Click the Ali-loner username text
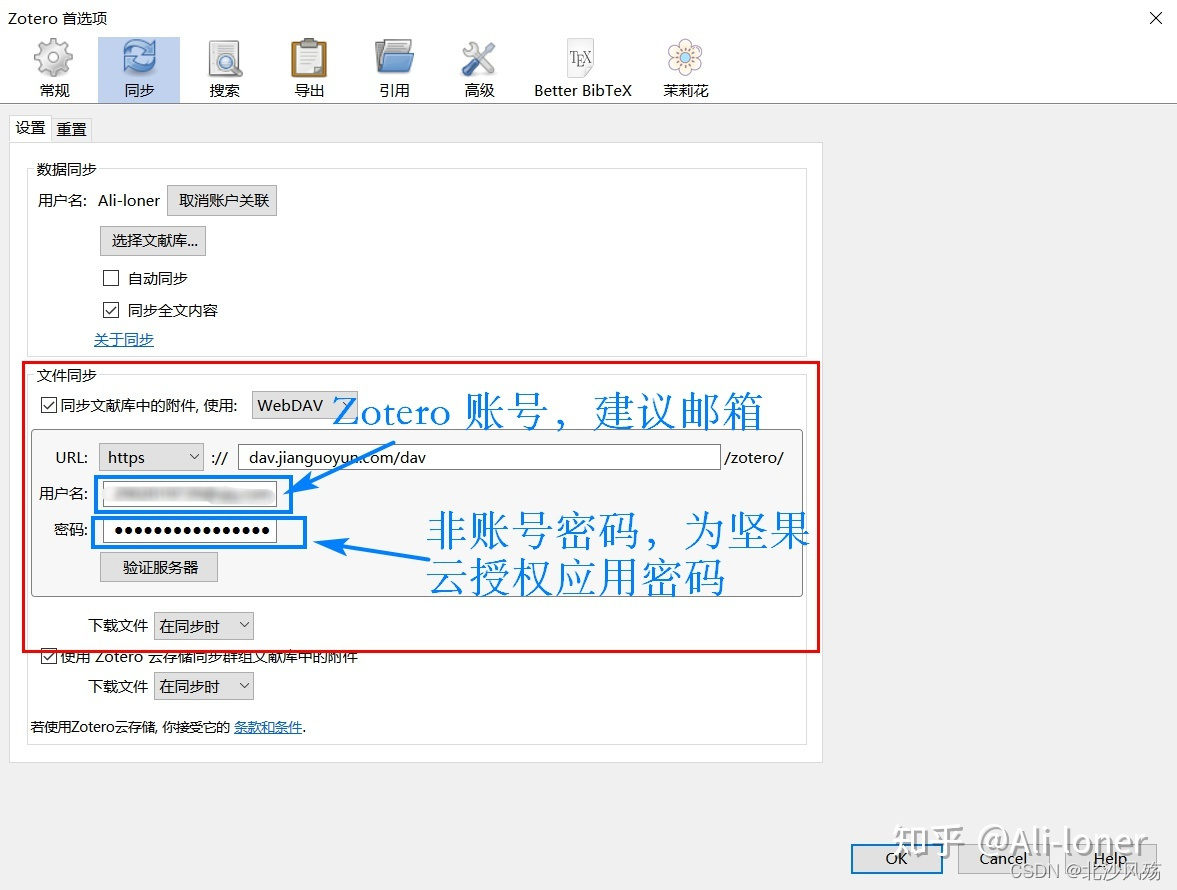 click(x=128, y=200)
